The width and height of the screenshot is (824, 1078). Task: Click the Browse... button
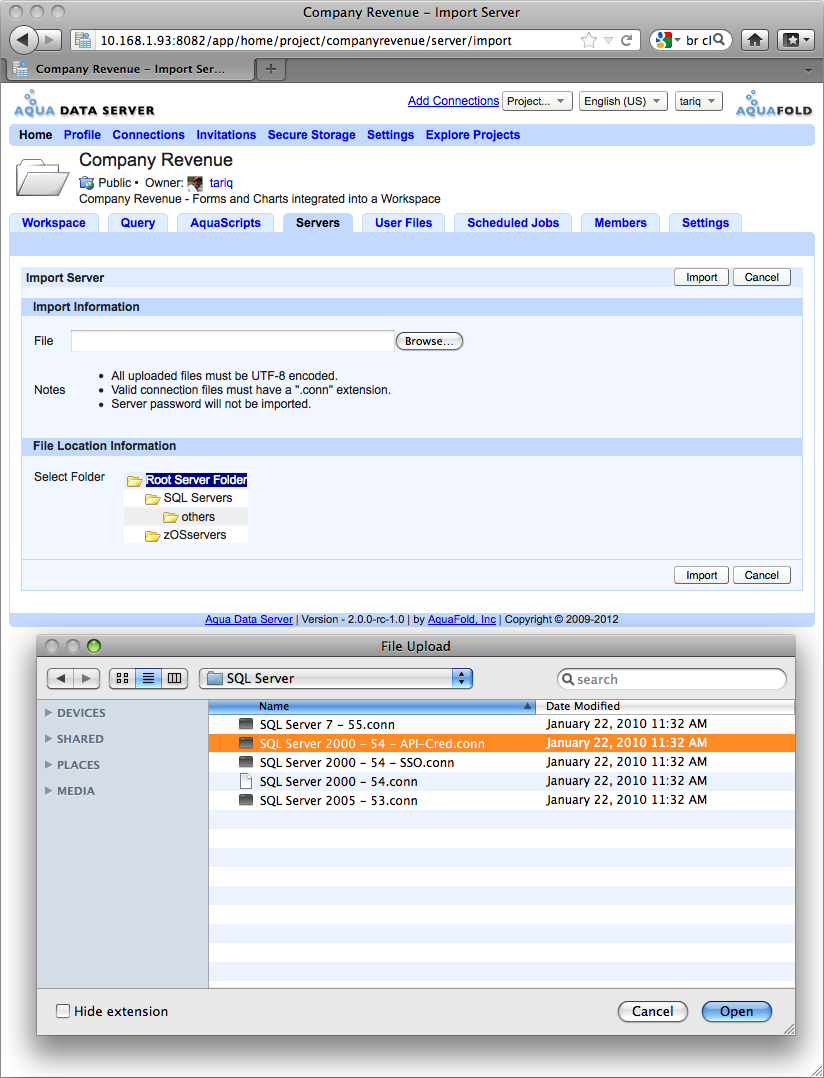coord(429,341)
